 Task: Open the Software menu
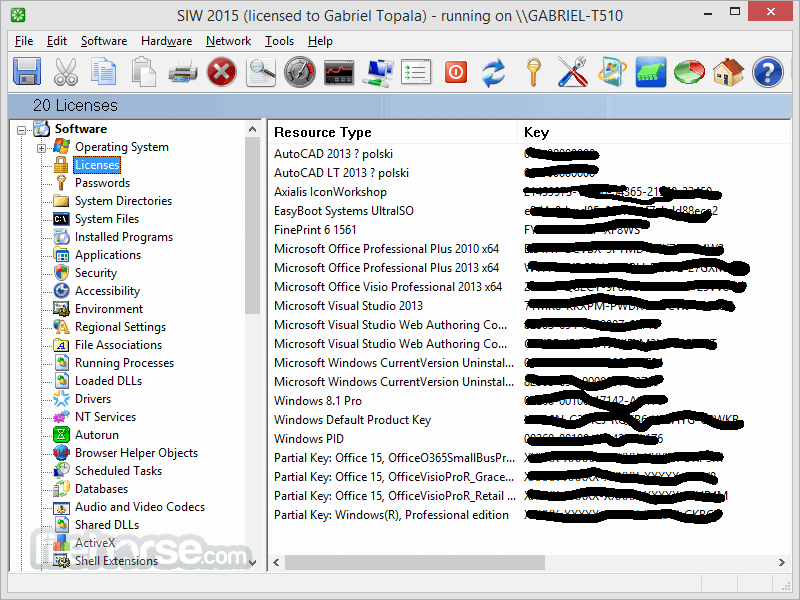tap(104, 41)
